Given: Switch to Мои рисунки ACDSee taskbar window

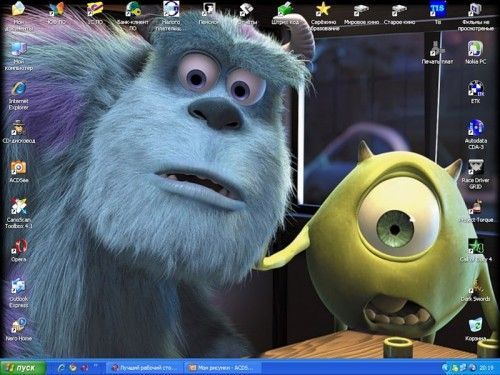Looking at the screenshot, I should (x=222, y=368).
